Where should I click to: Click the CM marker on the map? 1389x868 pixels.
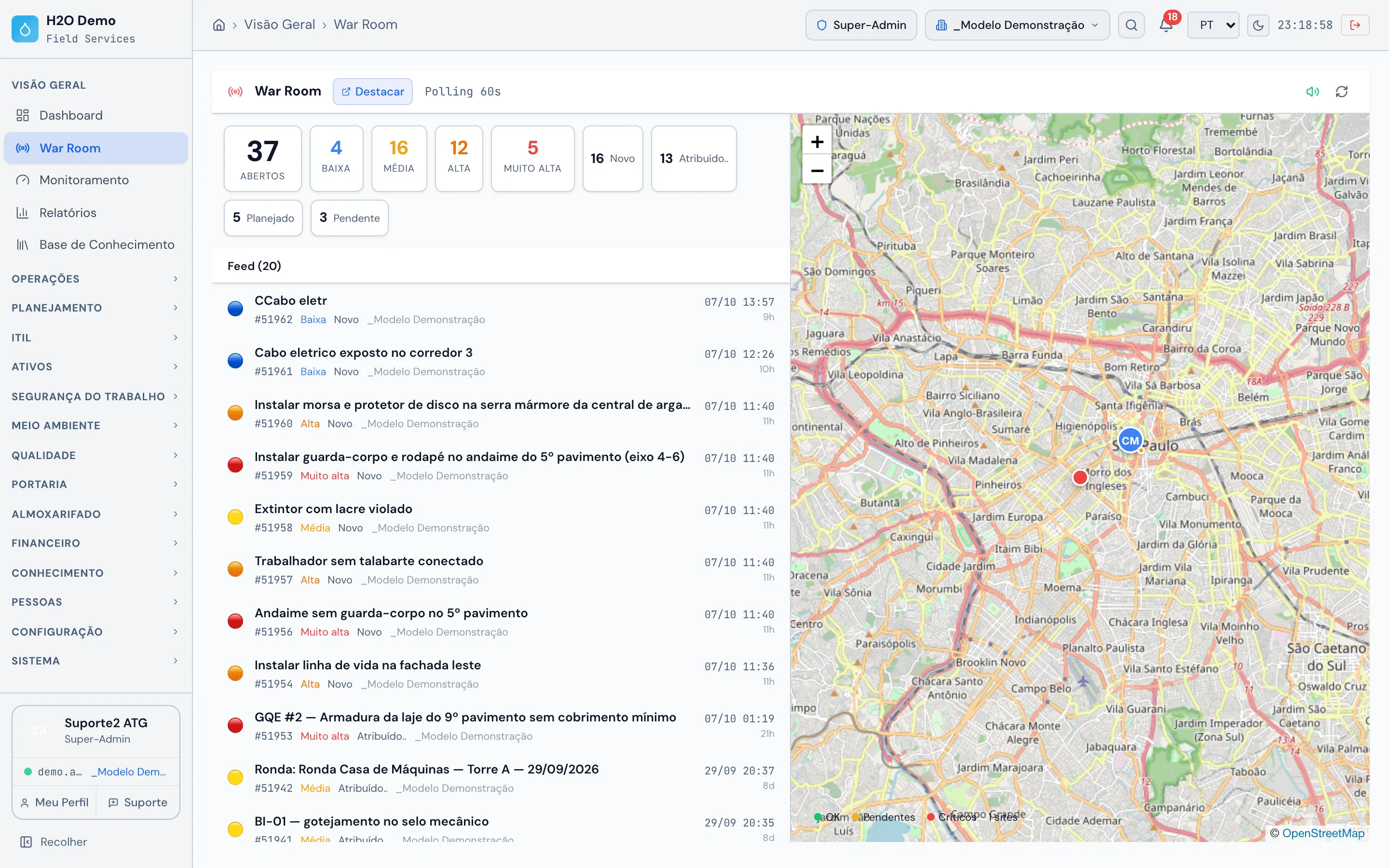tap(1130, 440)
